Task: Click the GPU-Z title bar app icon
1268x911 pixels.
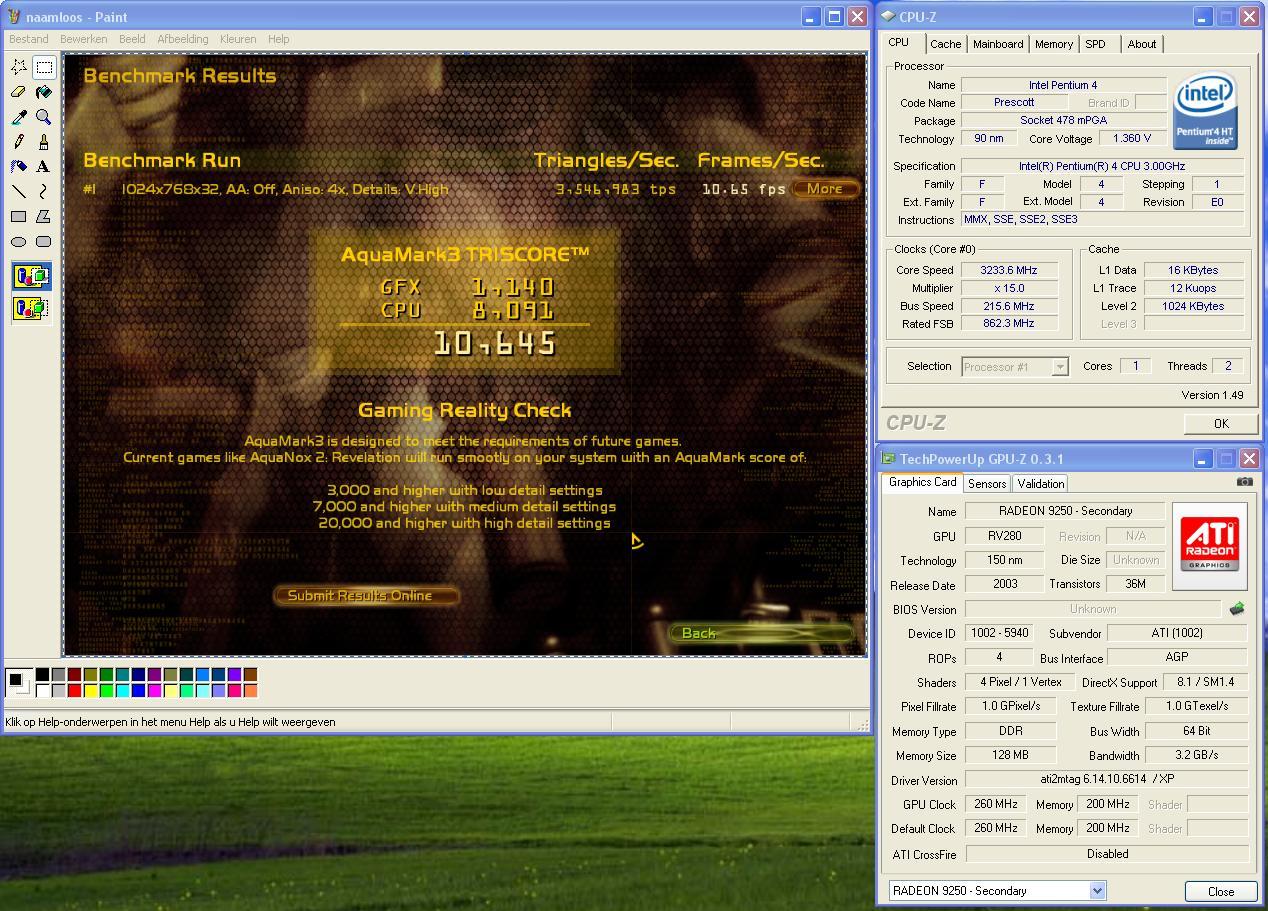Action: coord(888,459)
